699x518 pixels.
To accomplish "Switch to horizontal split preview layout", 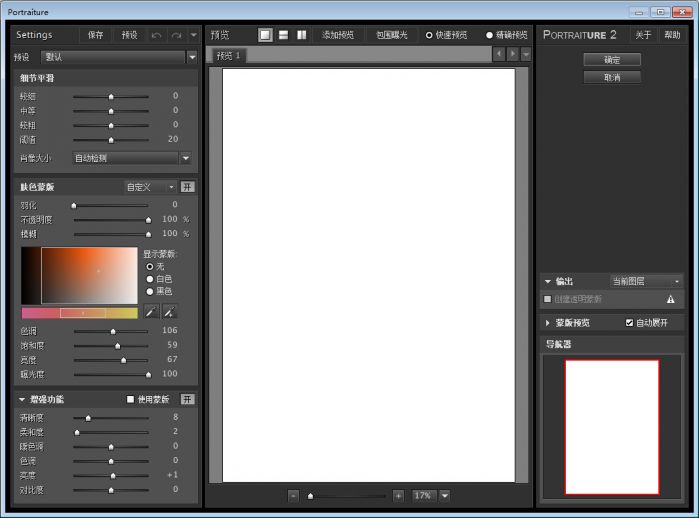I will [283, 35].
